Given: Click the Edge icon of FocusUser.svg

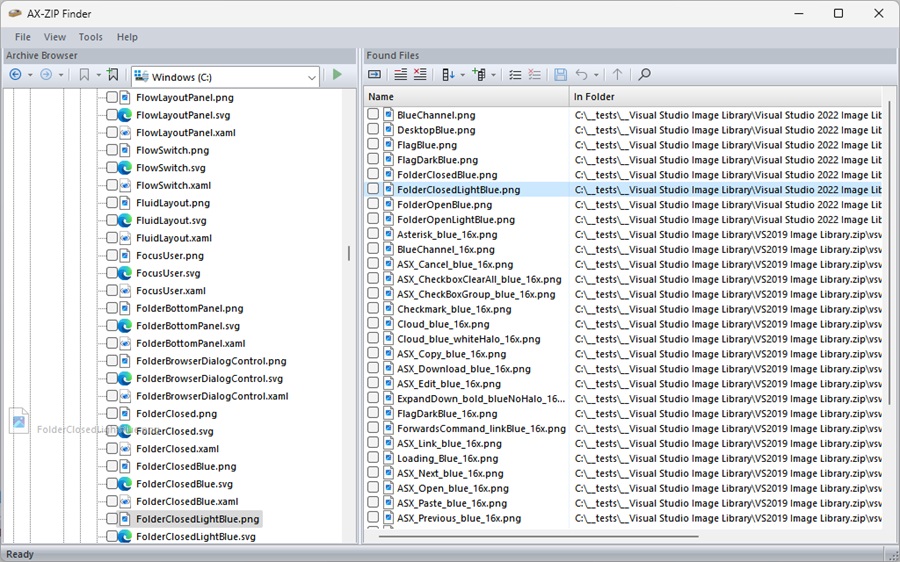Looking at the screenshot, I should pyautogui.click(x=125, y=273).
